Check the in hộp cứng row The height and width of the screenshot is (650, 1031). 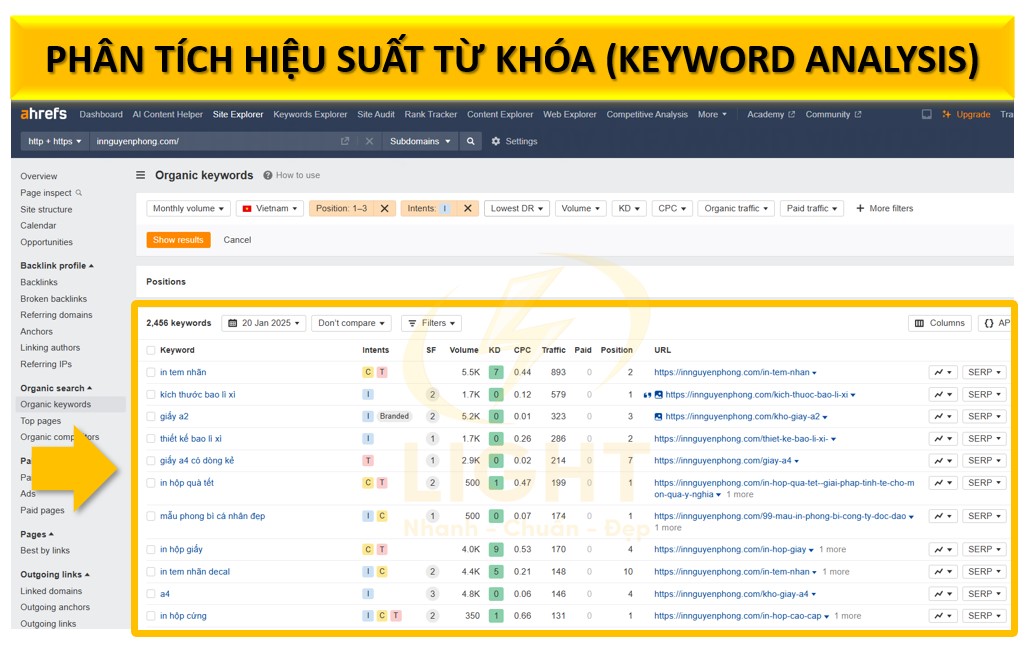coord(151,616)
